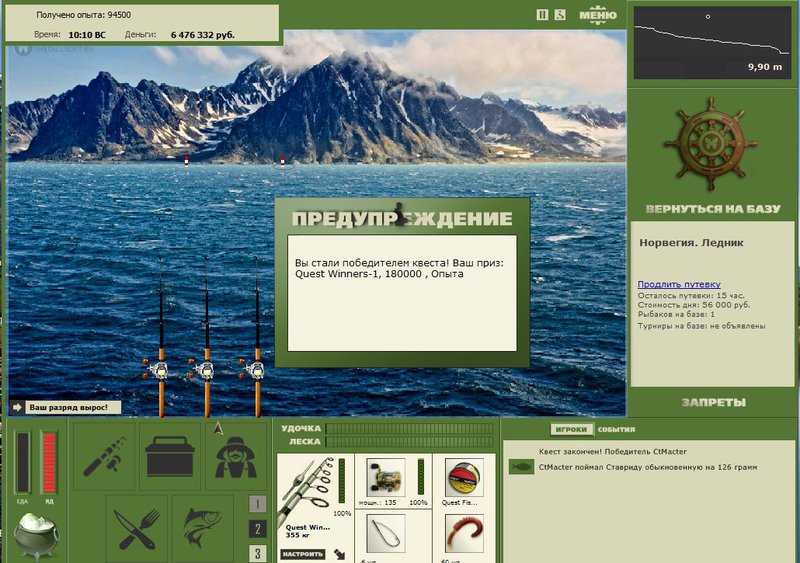
Task: Click the ПРЕДУПРЕЖДЕНИЕ dialog title
Action: click(x=402, y=218)
